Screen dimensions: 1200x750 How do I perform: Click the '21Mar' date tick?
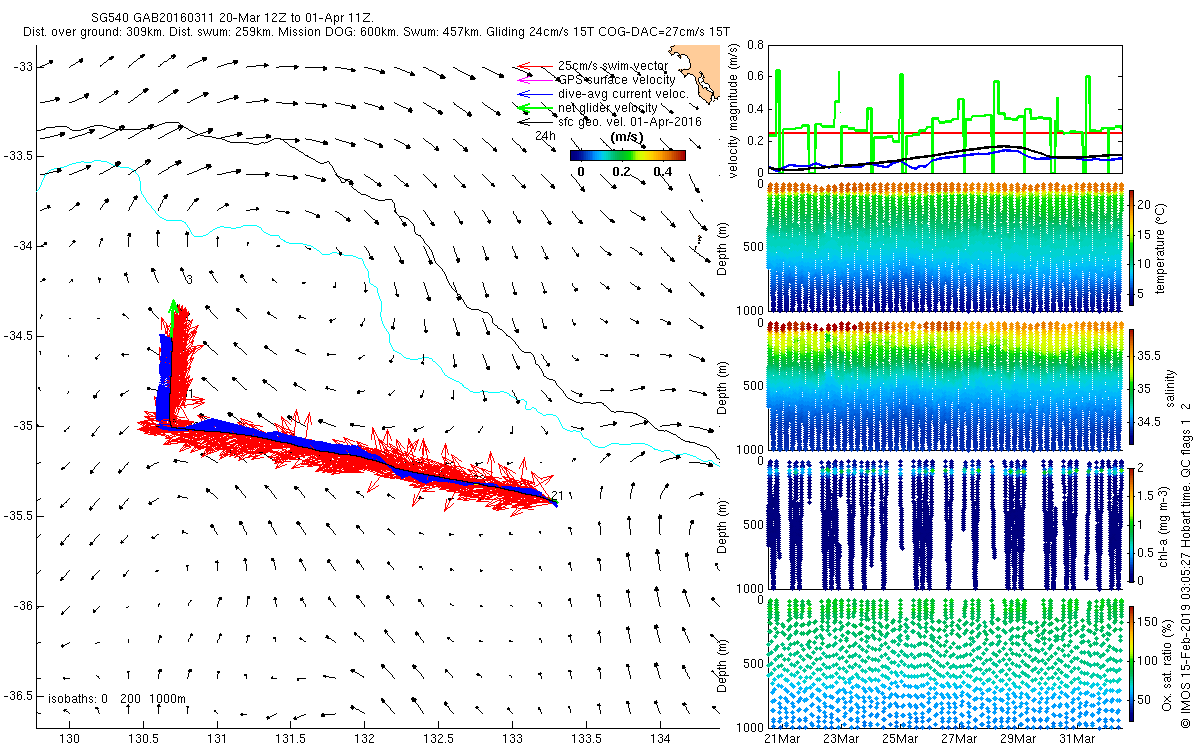[x=782, y=739]
